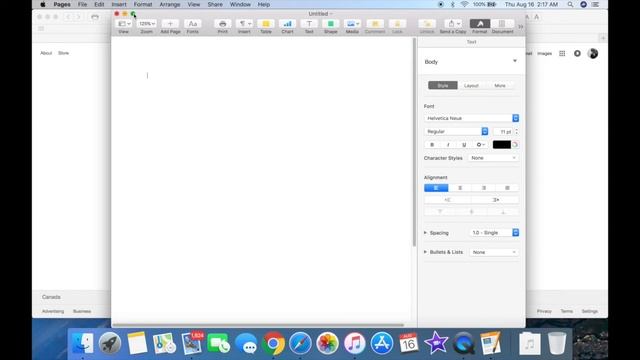Align text vertically to top

(x=440, y=211)
